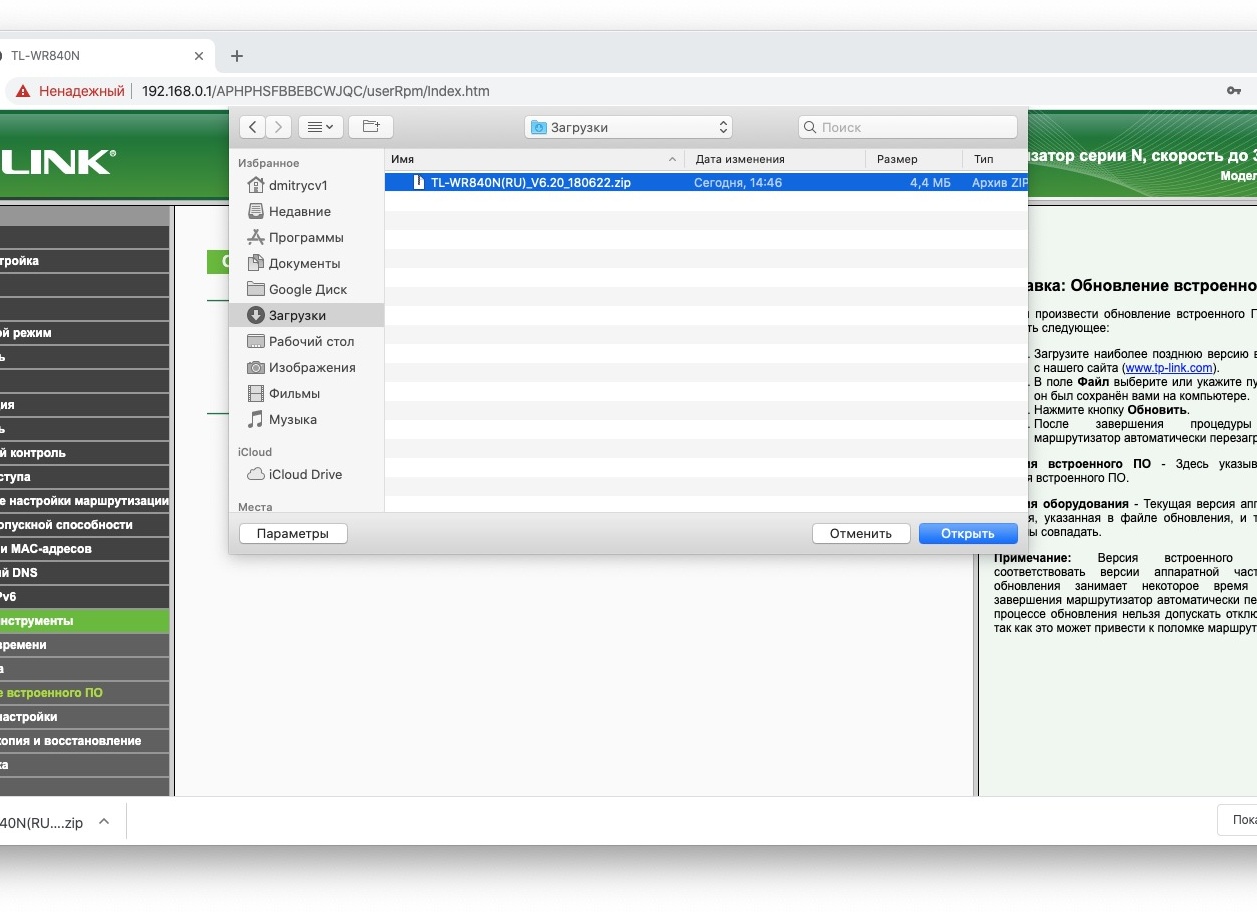The image size is (1257, 912).
Task: Sort by Размер column
Action: click(914, 159)
